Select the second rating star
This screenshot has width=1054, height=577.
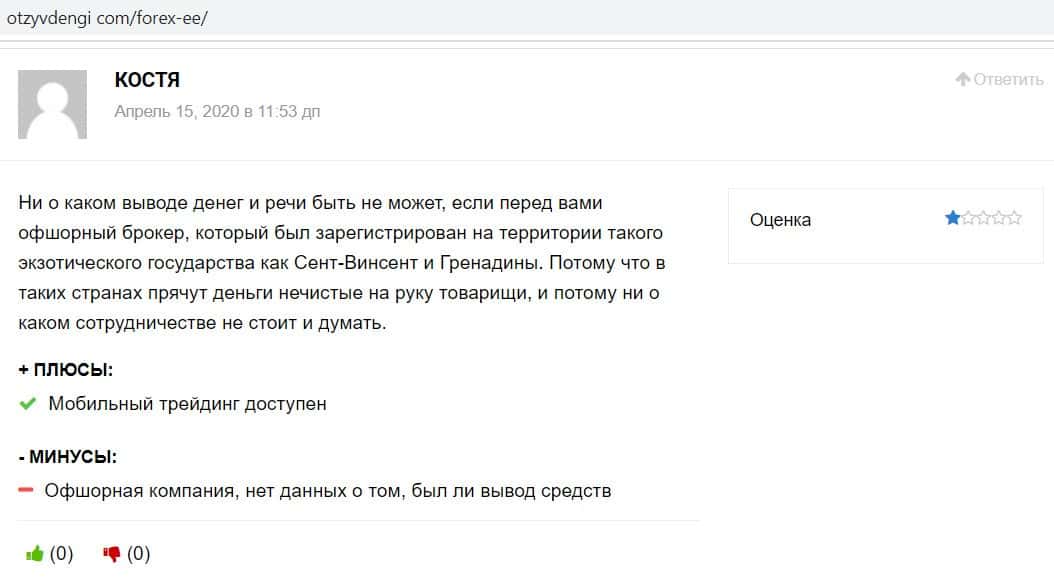click(968, 218)
